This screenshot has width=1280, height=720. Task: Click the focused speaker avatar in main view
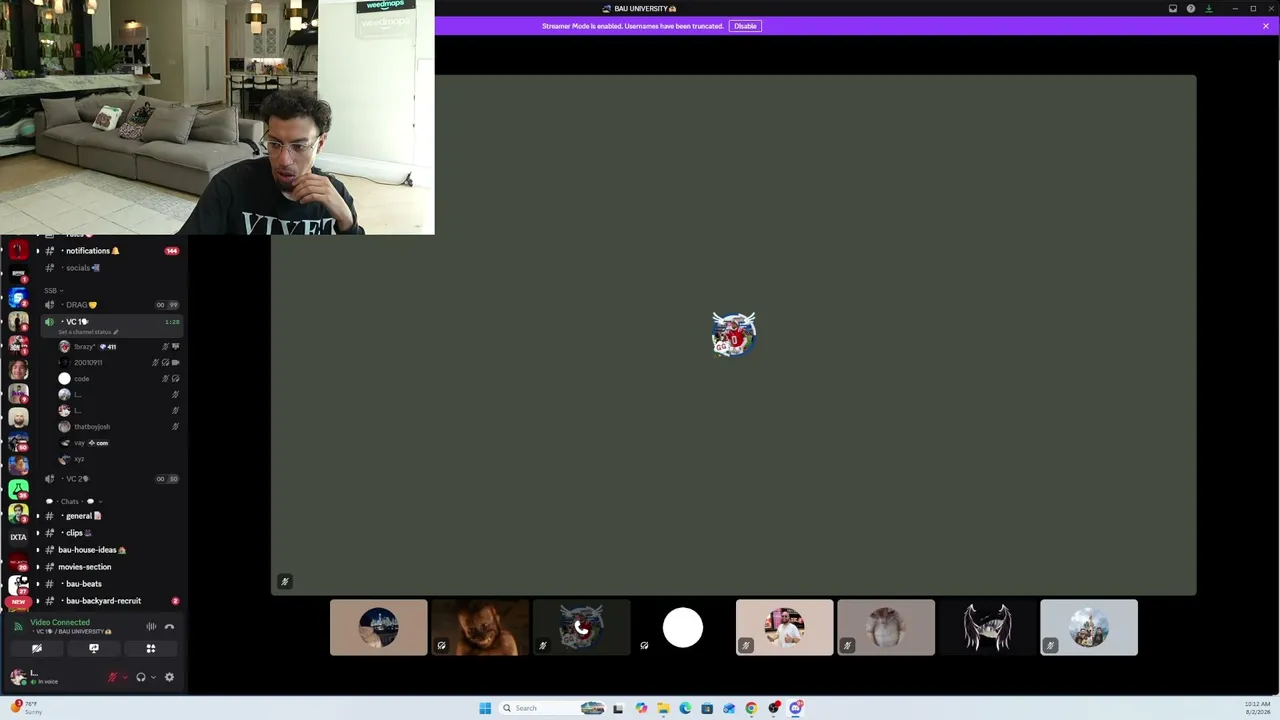pyautogui.click(x=734, y=334)
